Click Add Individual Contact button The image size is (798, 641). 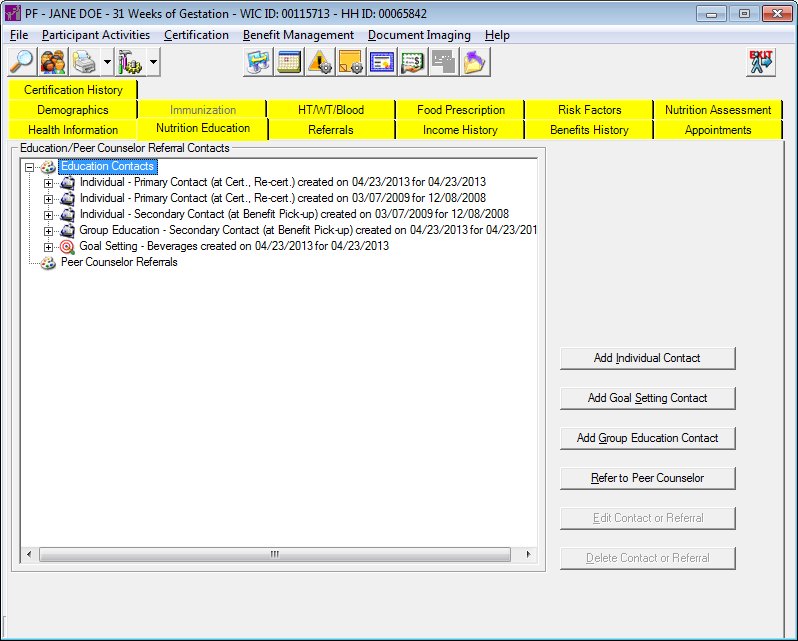tap(647, 358)
